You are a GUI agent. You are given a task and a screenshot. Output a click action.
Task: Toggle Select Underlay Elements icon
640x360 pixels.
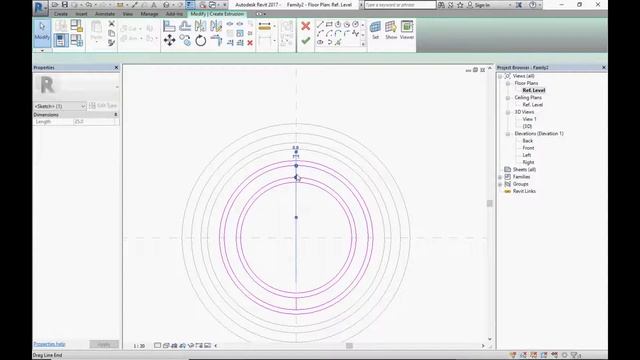click(x=523, y=356)
